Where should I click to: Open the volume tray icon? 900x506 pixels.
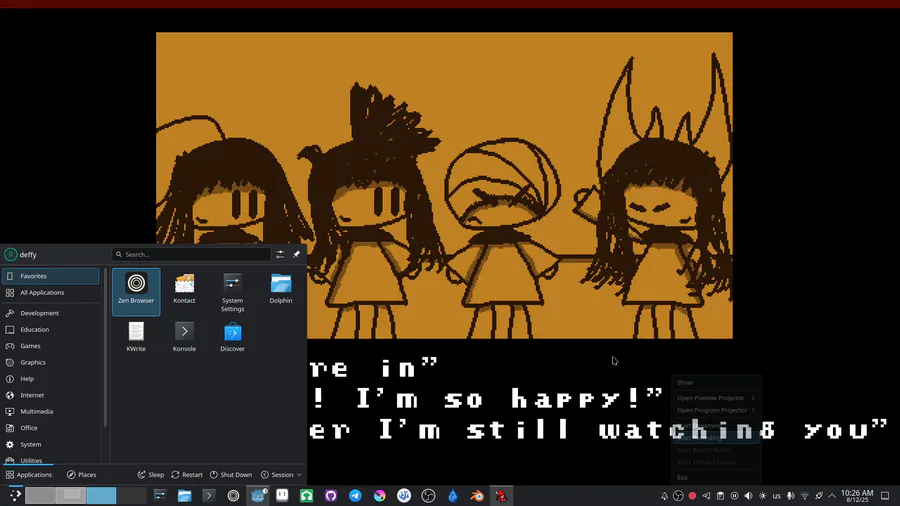click(748, 496)
